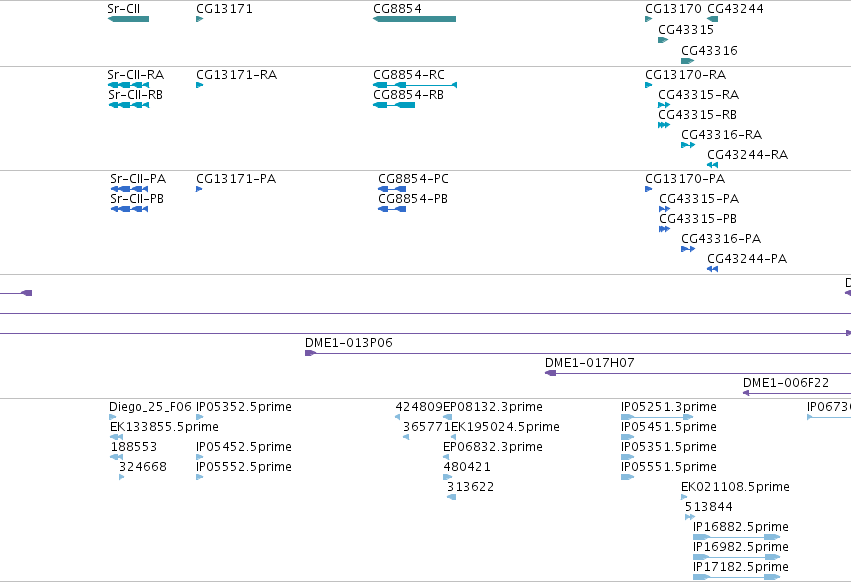Click the 313622 feature label
This screenshot has width=851, height=582.
pos(471,487)
